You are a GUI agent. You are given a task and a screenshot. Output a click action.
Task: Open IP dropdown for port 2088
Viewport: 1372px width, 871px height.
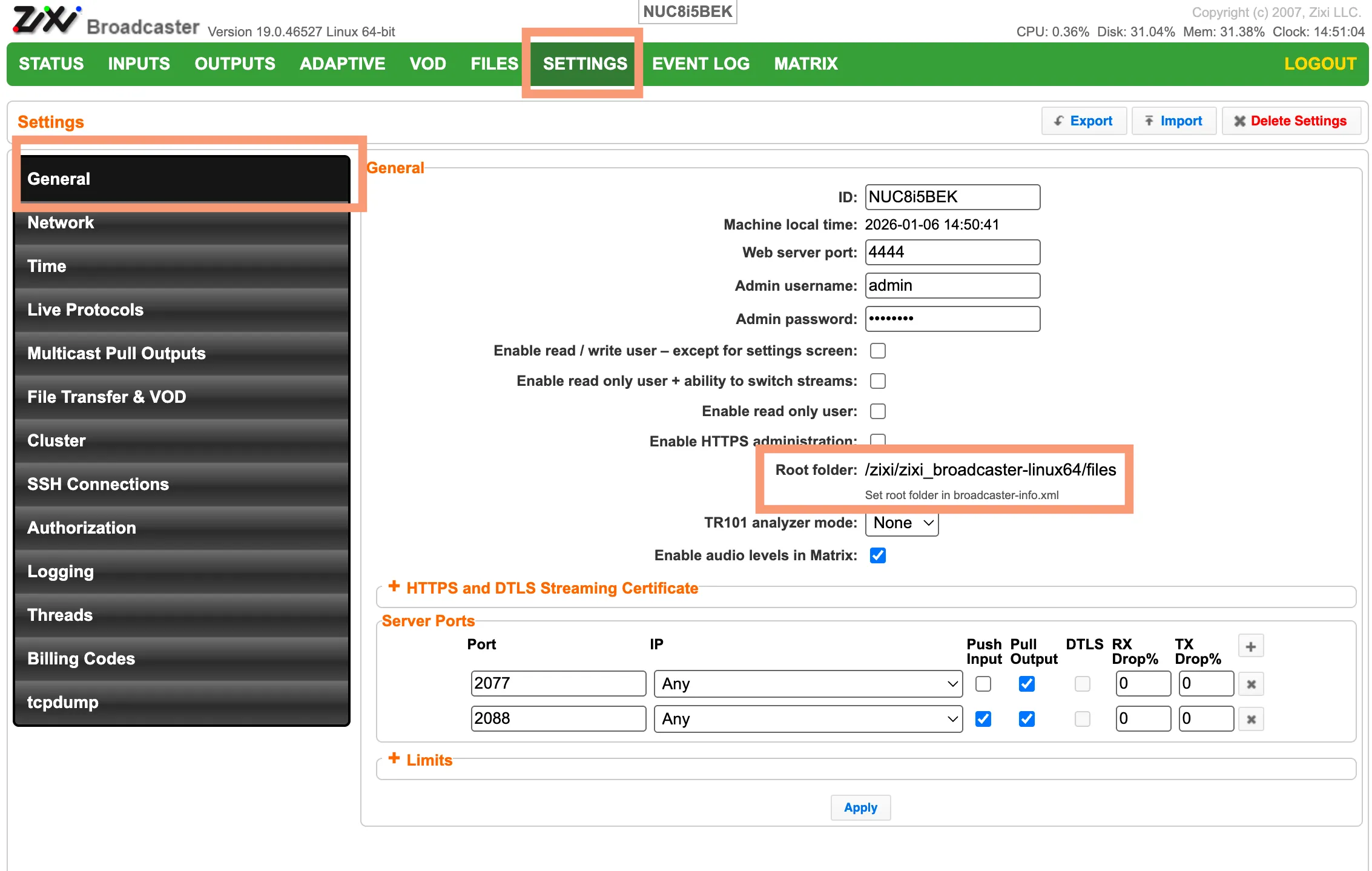pyautogui.click(x=808, y=719)
